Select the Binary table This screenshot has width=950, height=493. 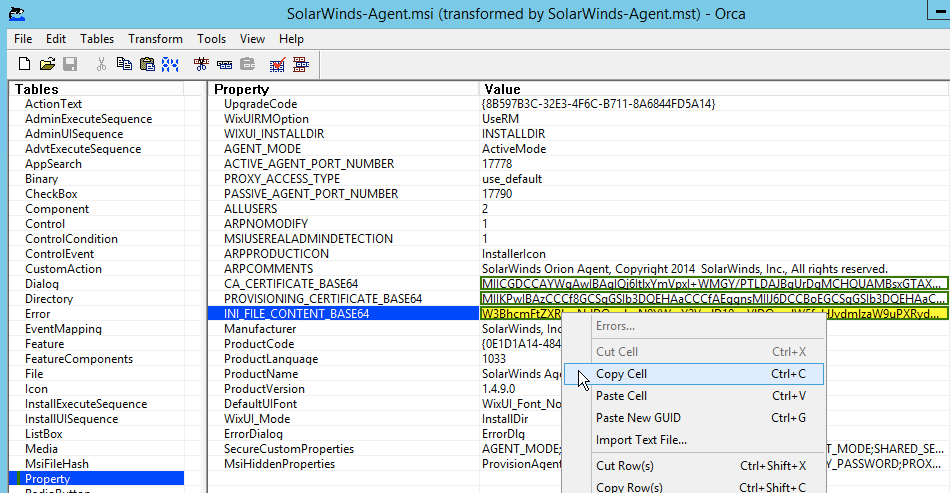tap(41, 179)
